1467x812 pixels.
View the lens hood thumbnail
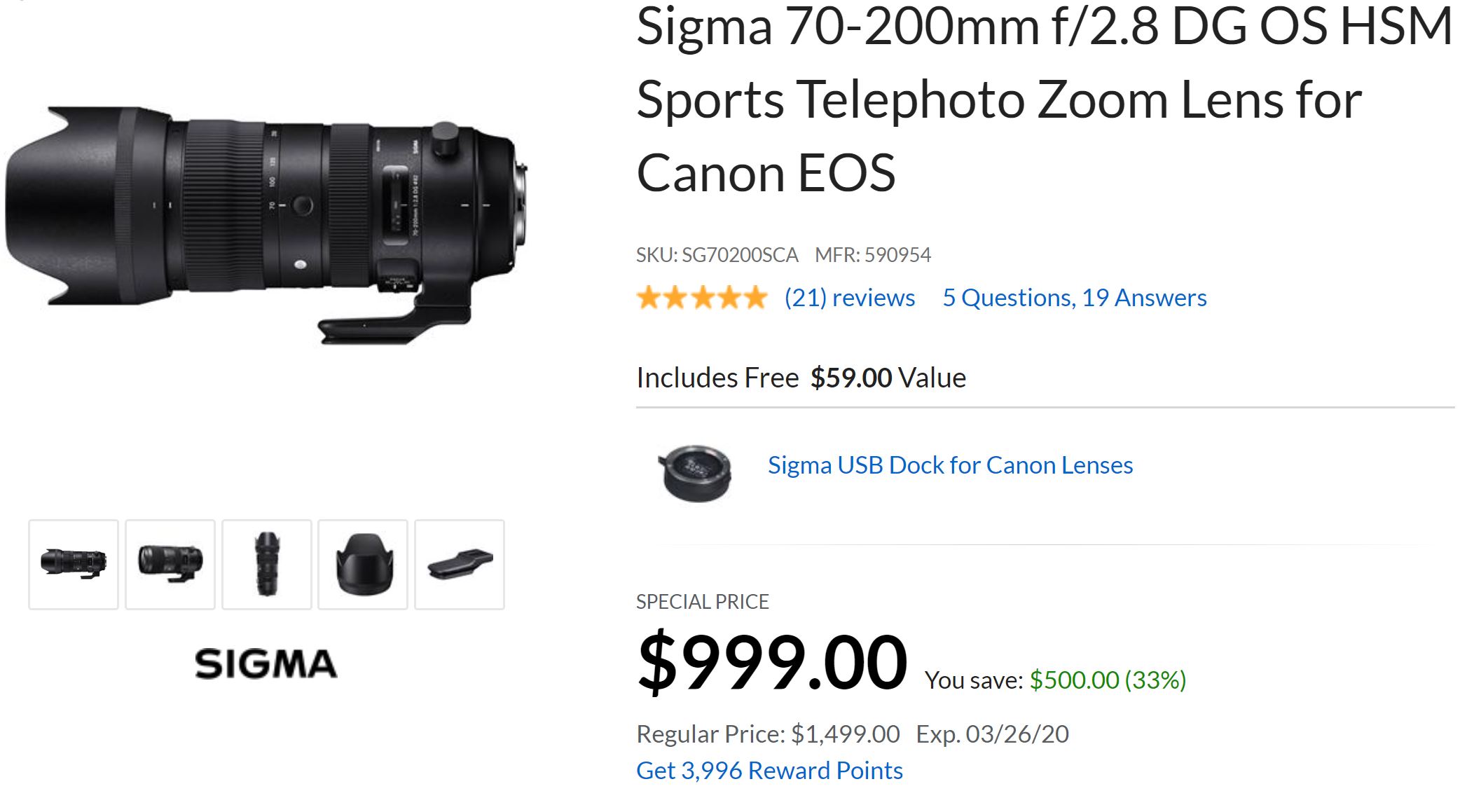click(363, 564)
